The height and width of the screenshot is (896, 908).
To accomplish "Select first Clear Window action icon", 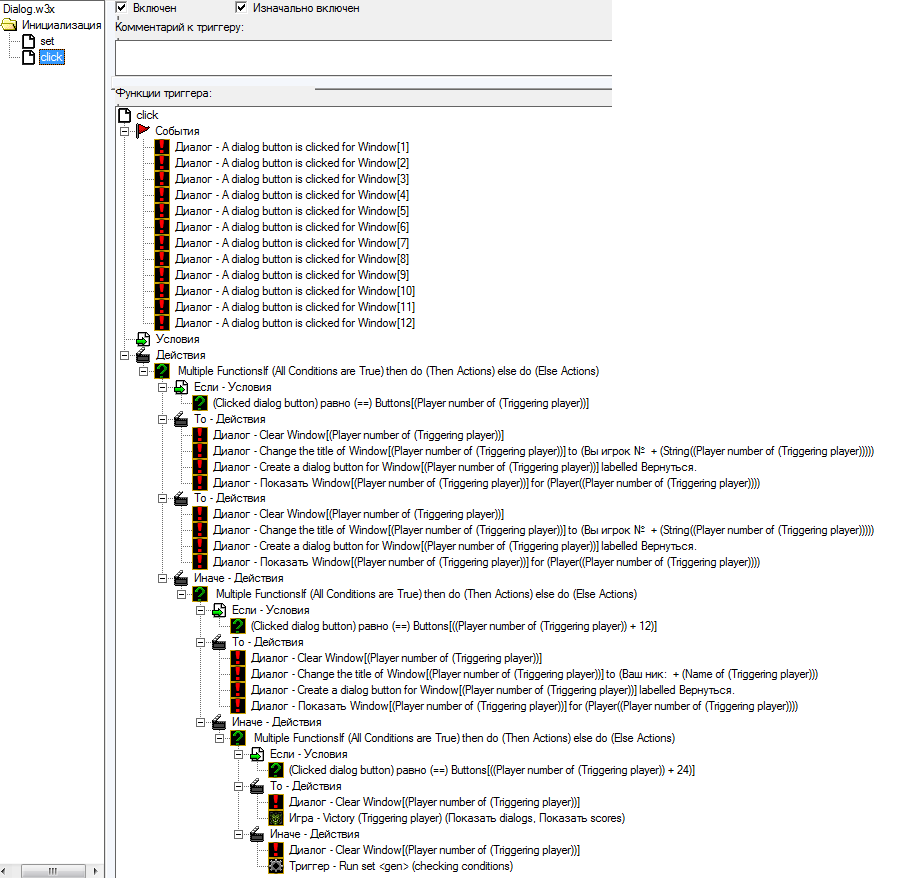I will (200, 435).
